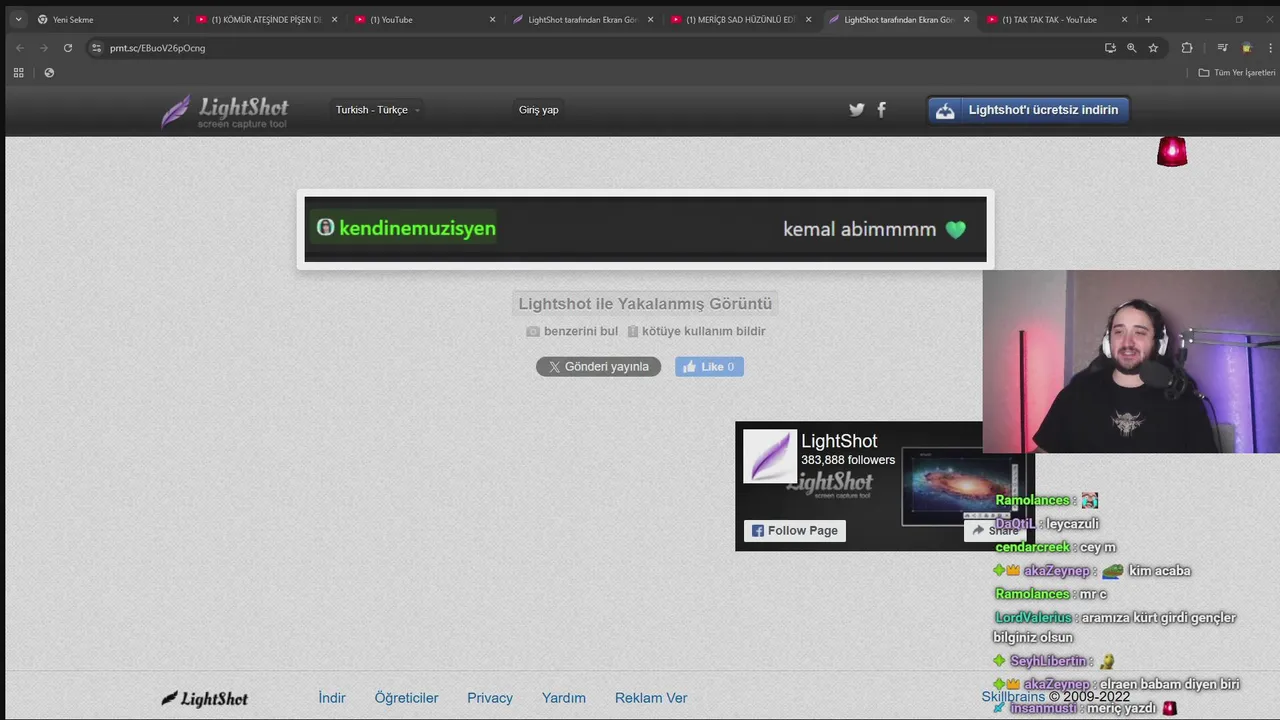The width and height of the screenshot is (1280, 720).
Task: Click chat username SeyhLibertin
Action: point(1047,661)
